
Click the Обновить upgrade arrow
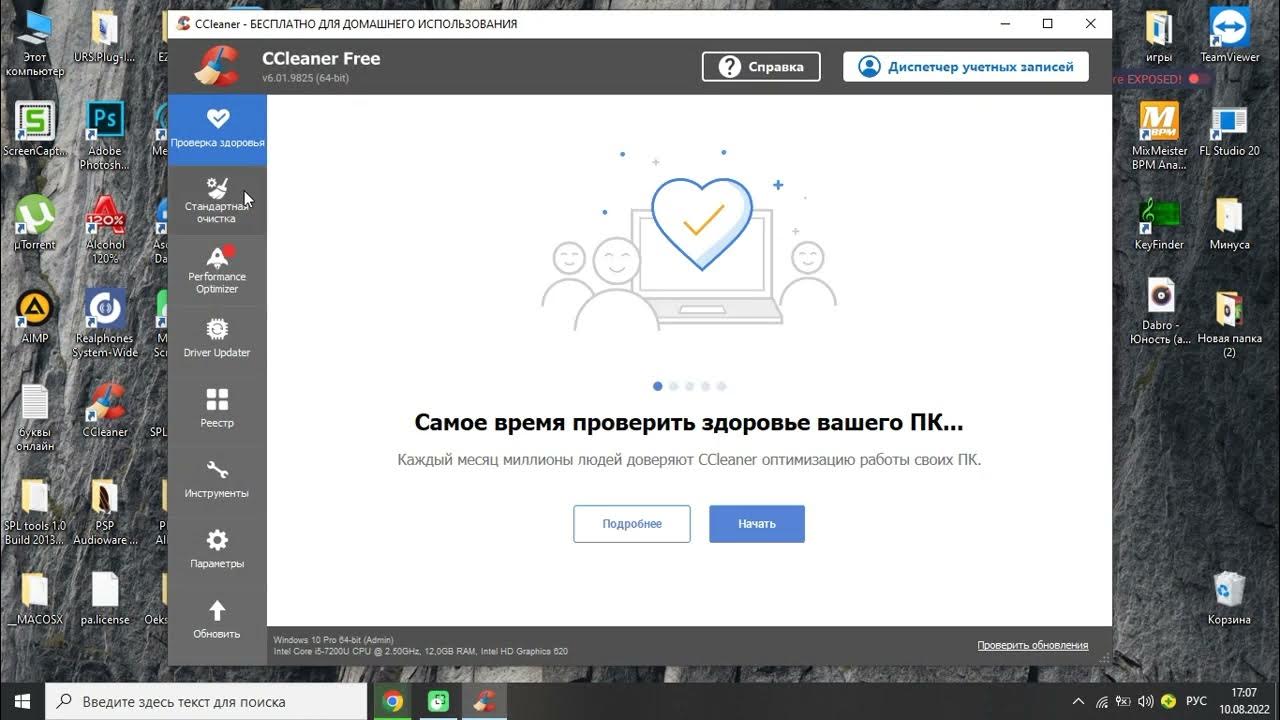(217, 620)
